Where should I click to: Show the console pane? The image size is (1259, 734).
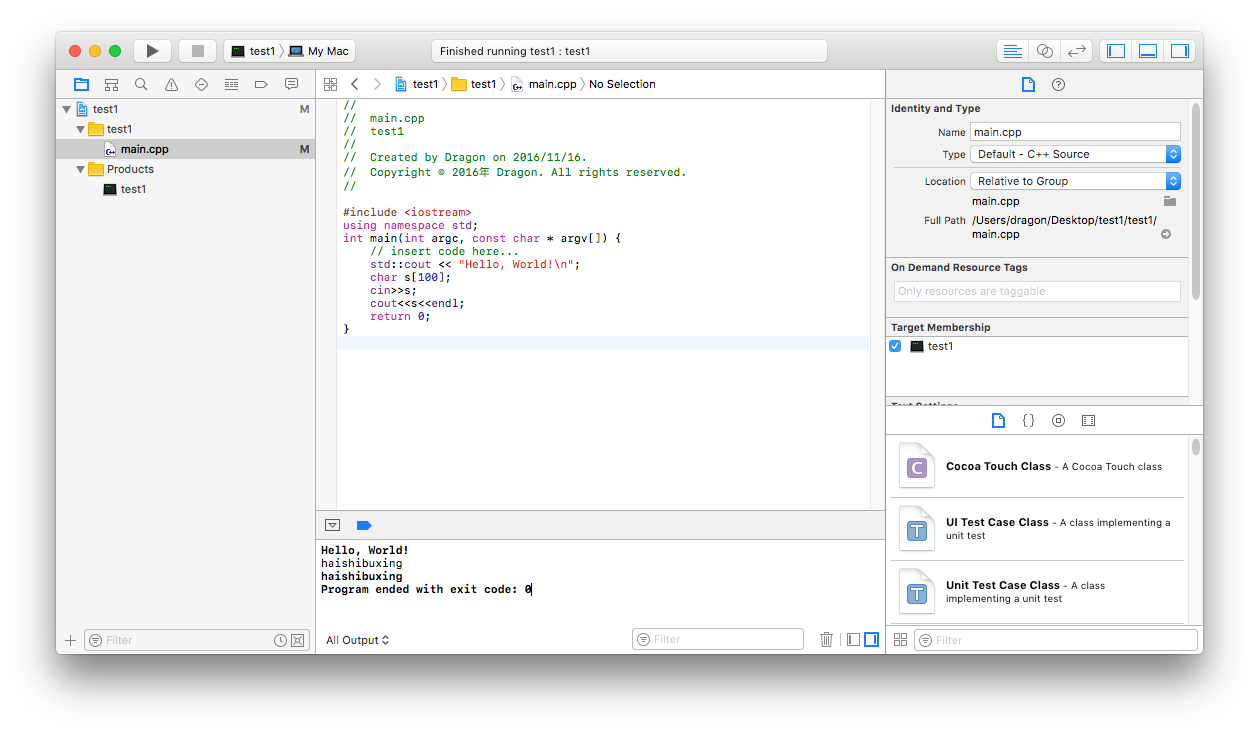click(871, 640)
